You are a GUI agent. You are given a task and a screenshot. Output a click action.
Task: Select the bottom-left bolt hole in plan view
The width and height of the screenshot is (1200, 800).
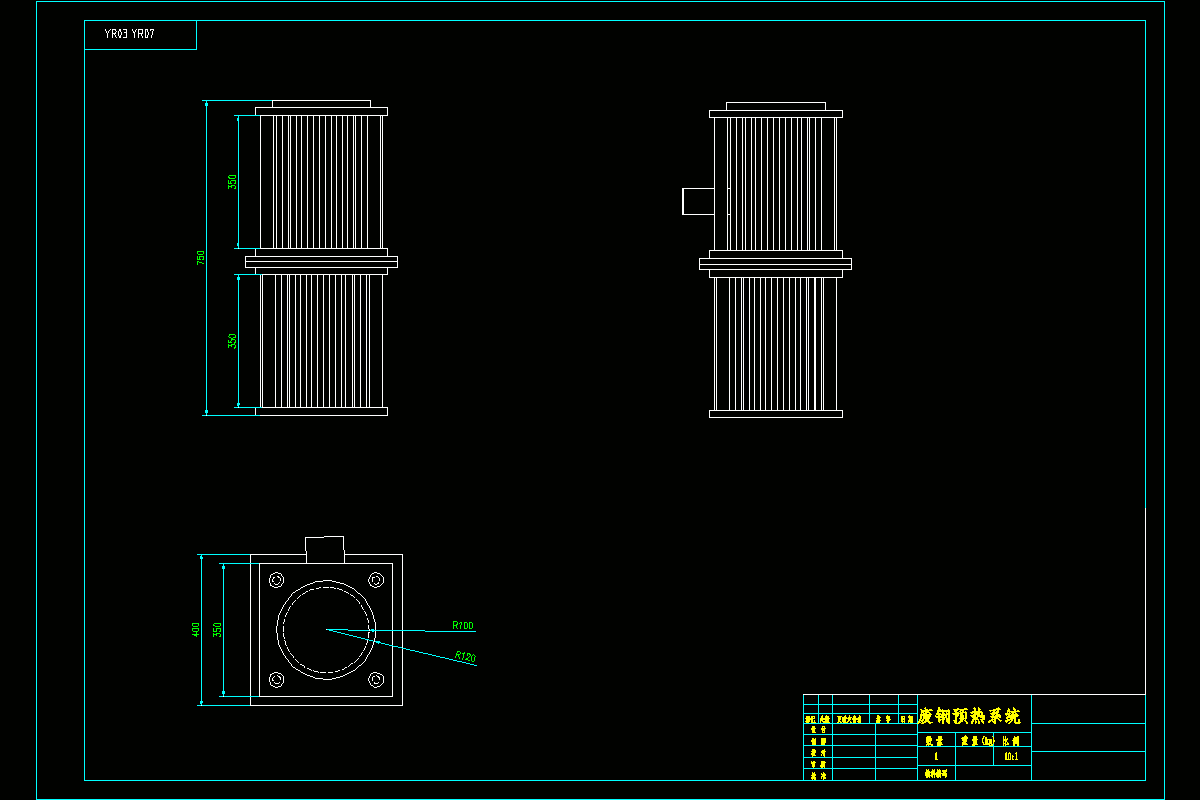tap(277, 680)
